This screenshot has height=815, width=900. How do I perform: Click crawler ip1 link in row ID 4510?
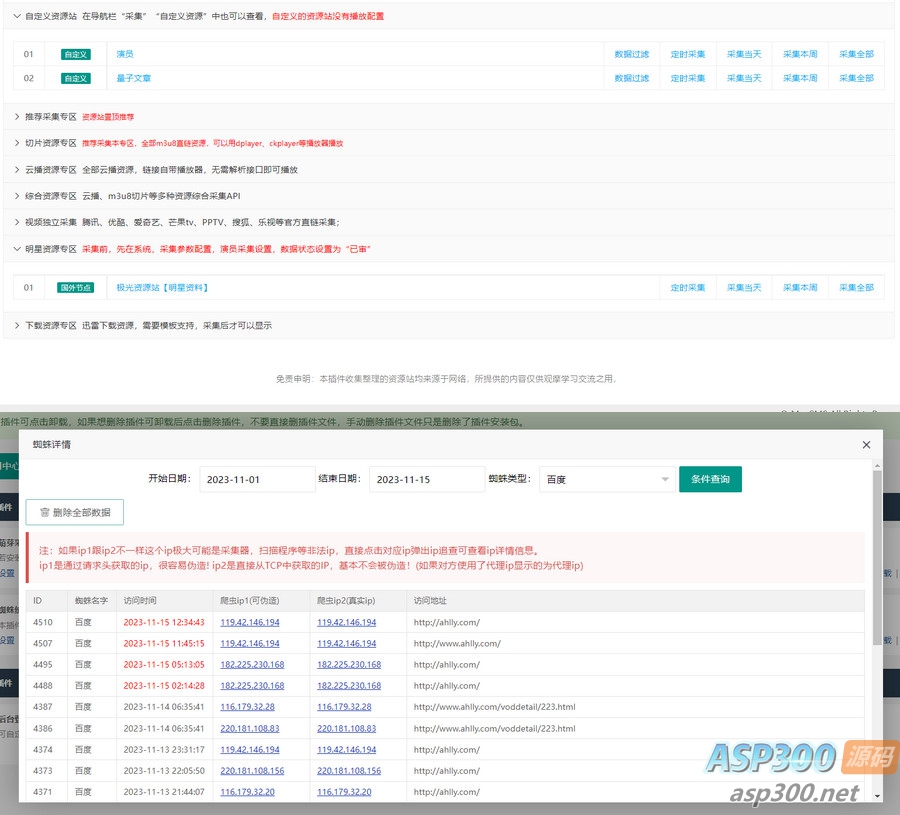pyautogui.click(x=250, y=622)
